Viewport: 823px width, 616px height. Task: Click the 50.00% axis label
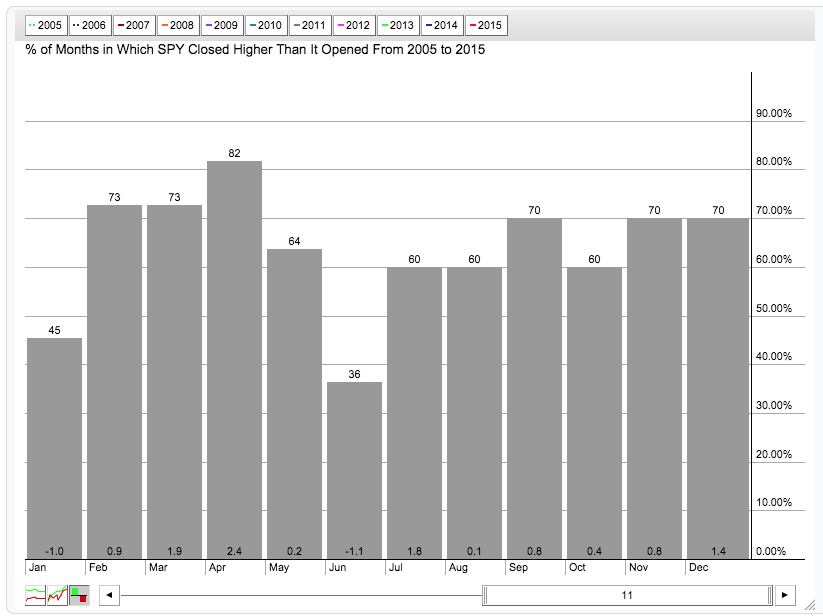(x=774, y=308)
